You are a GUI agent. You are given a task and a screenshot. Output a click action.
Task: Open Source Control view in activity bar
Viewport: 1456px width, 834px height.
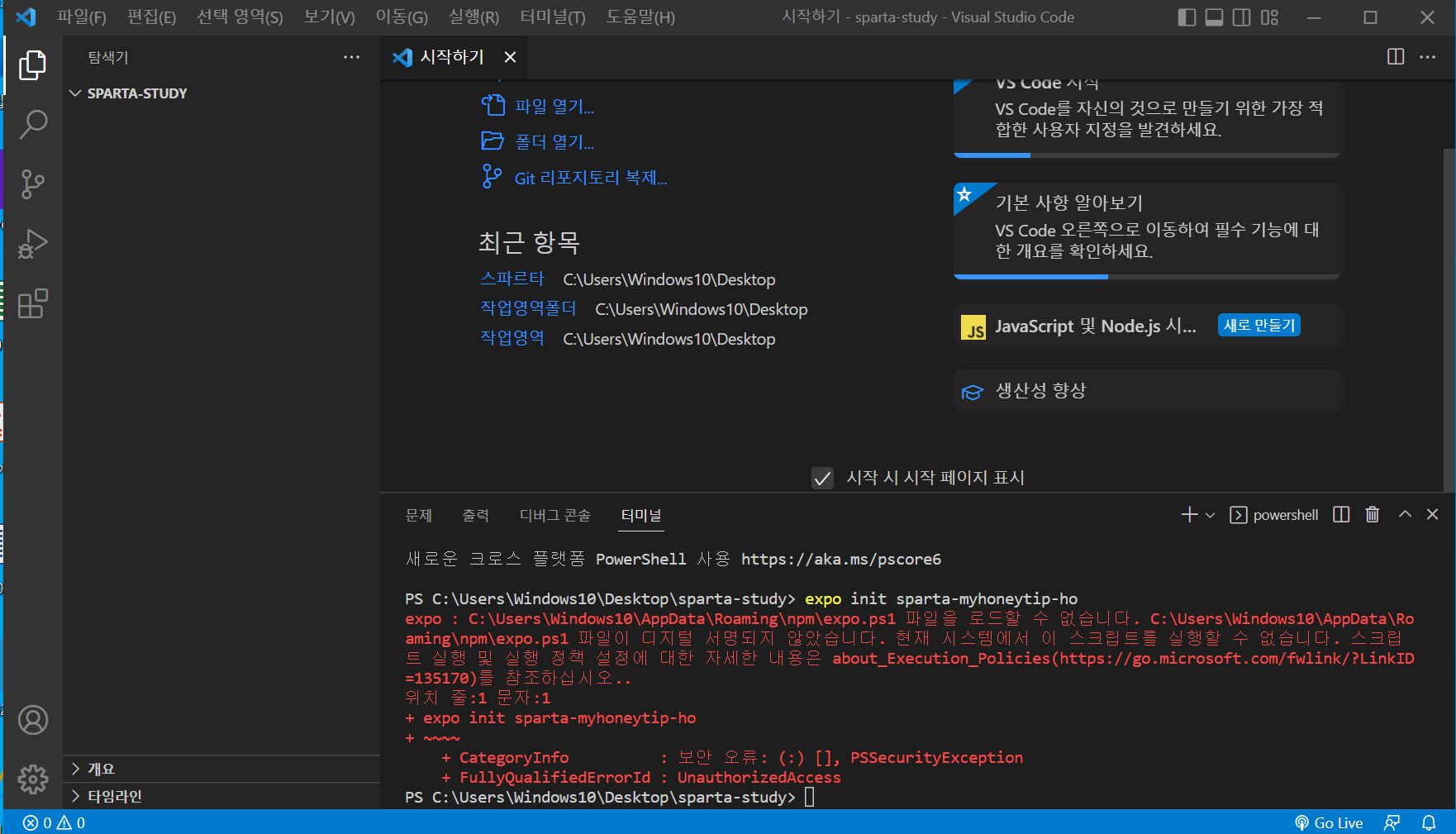(32, 184)
